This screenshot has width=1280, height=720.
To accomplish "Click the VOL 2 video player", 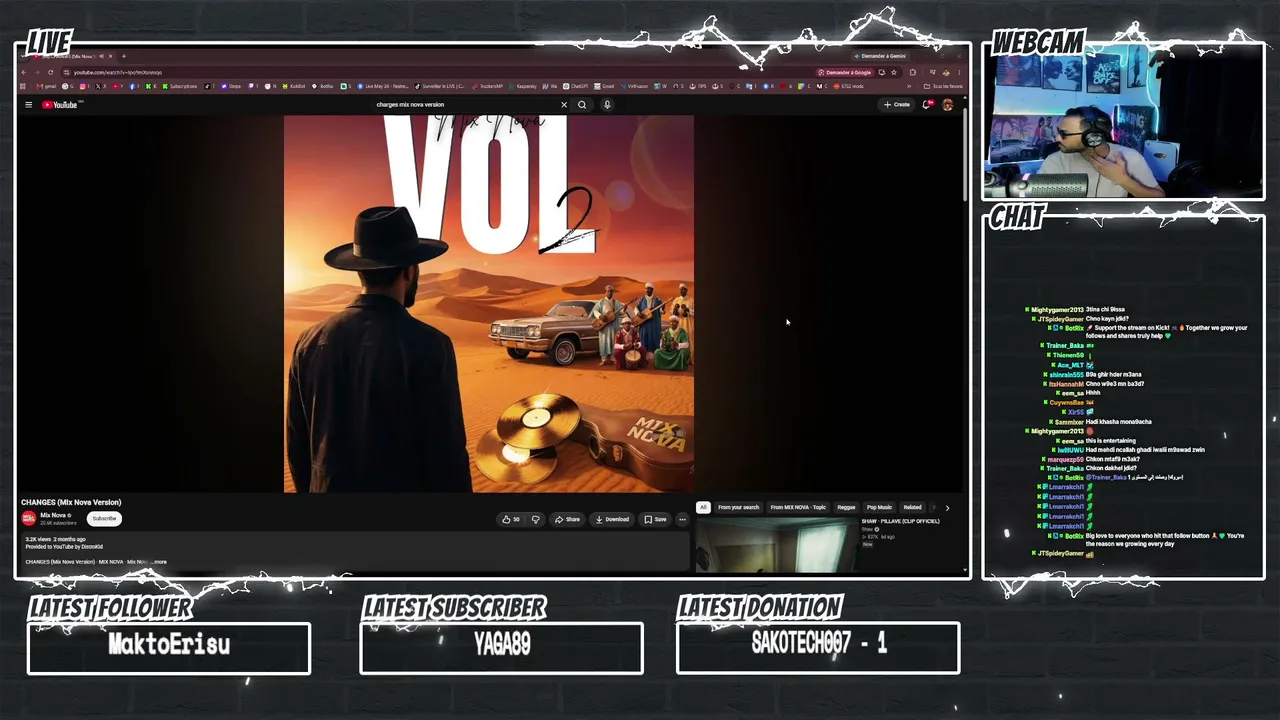I will click(x=489, y=304).
